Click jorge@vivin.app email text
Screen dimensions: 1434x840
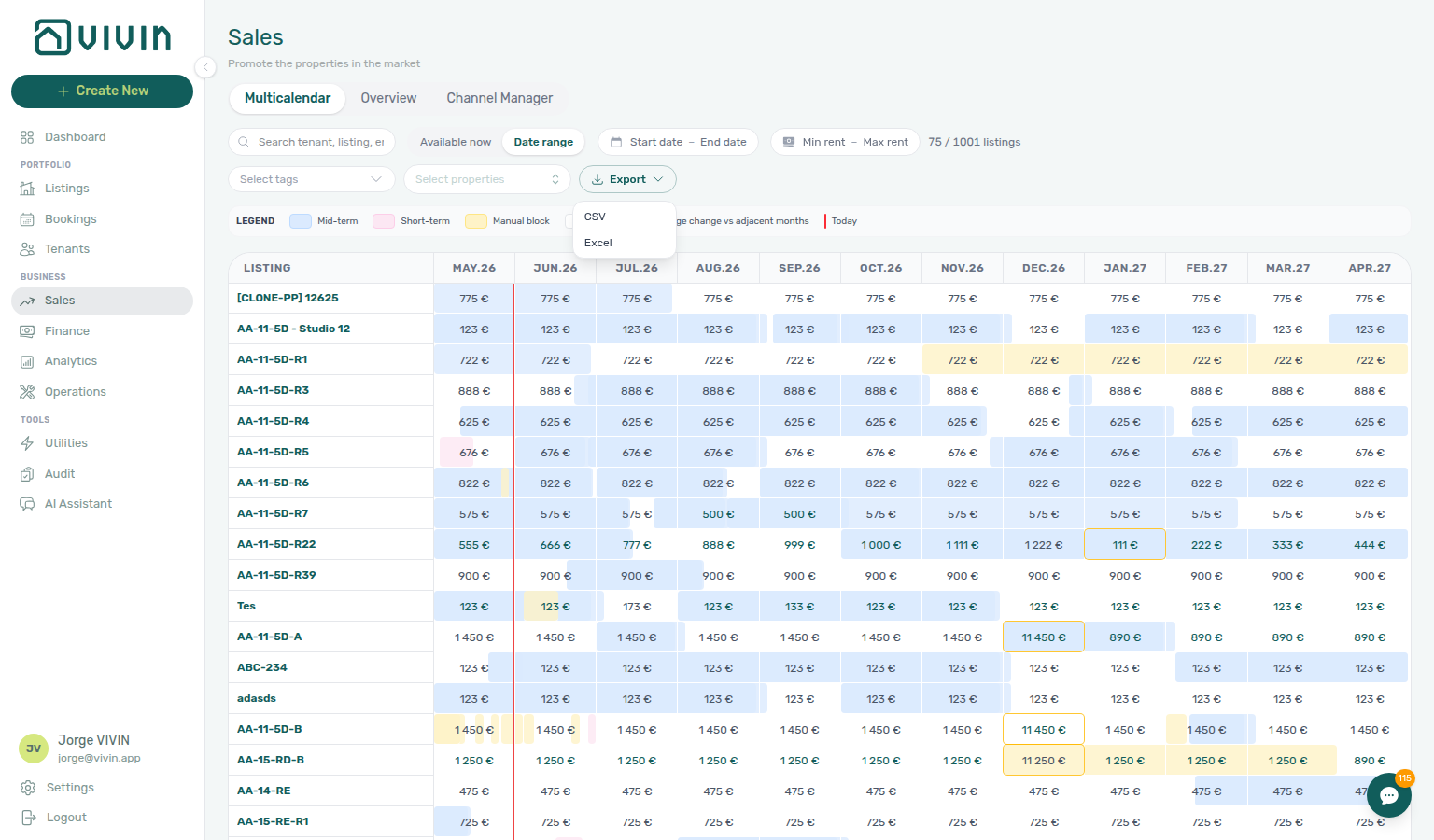(x=99, y=758)
